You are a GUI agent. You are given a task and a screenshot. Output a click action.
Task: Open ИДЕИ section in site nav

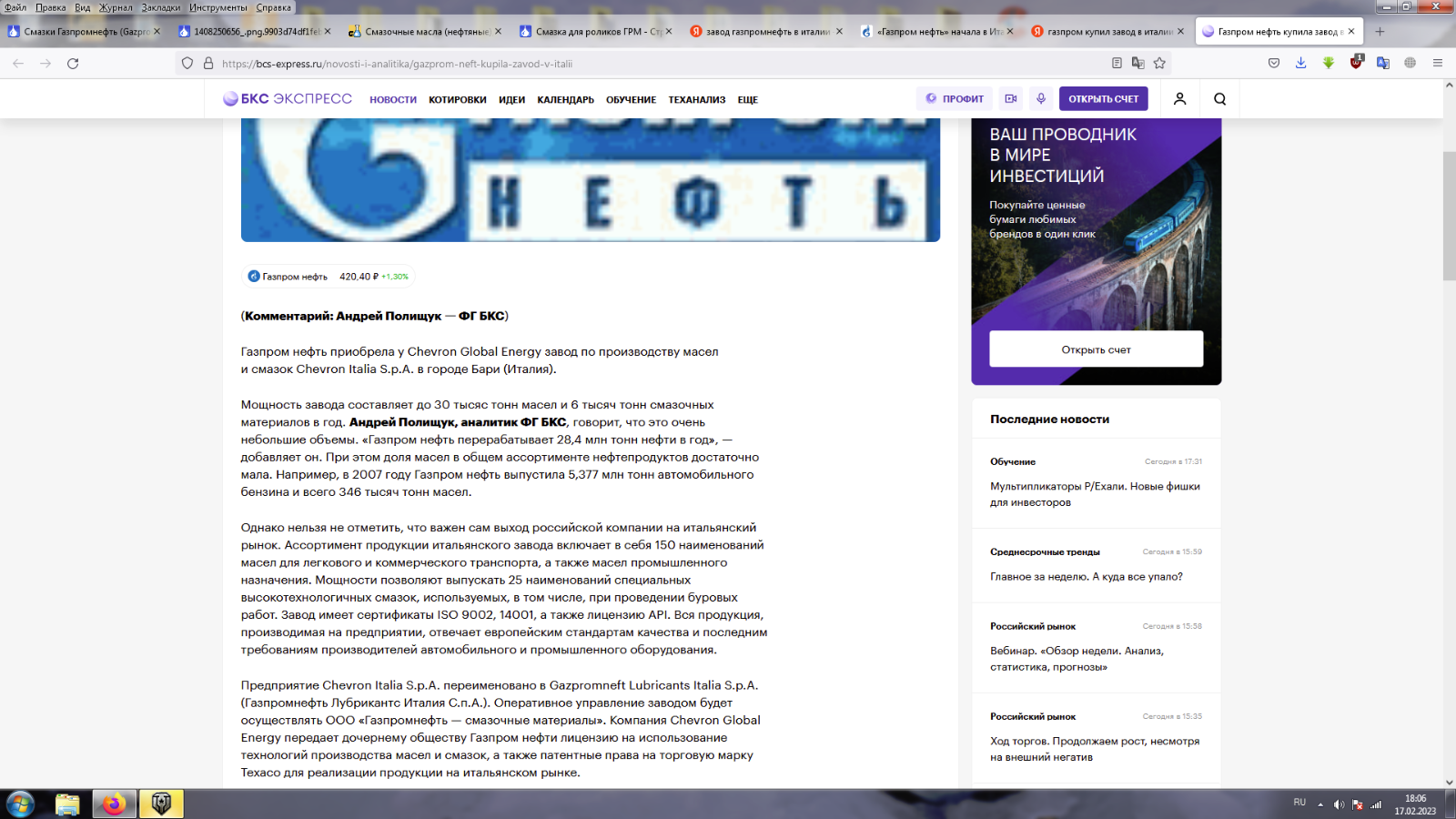pyautogui.click(x=511, y=100)
